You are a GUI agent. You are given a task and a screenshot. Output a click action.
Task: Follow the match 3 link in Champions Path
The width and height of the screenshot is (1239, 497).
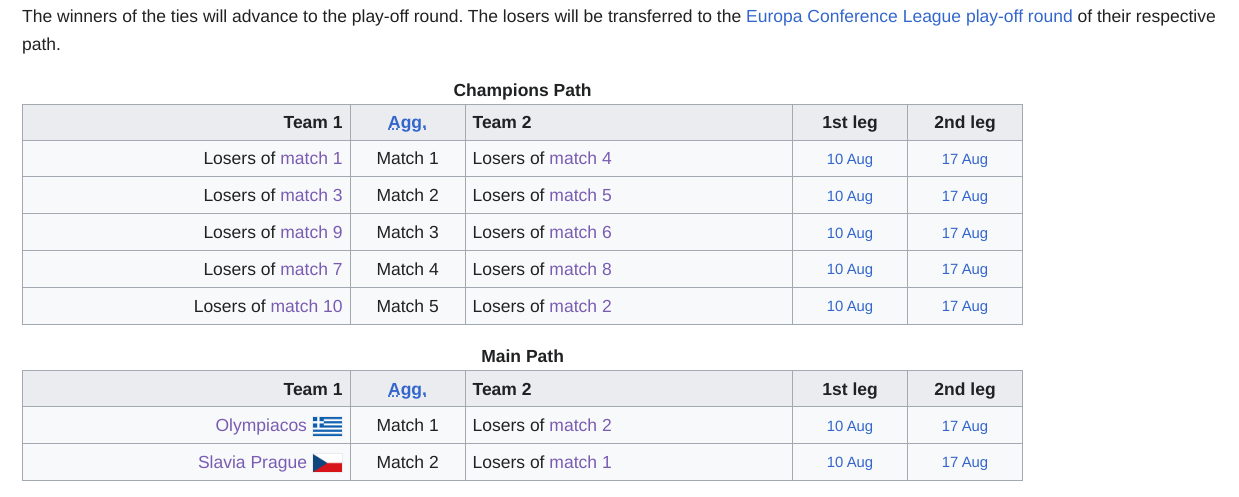coord(311,195)
